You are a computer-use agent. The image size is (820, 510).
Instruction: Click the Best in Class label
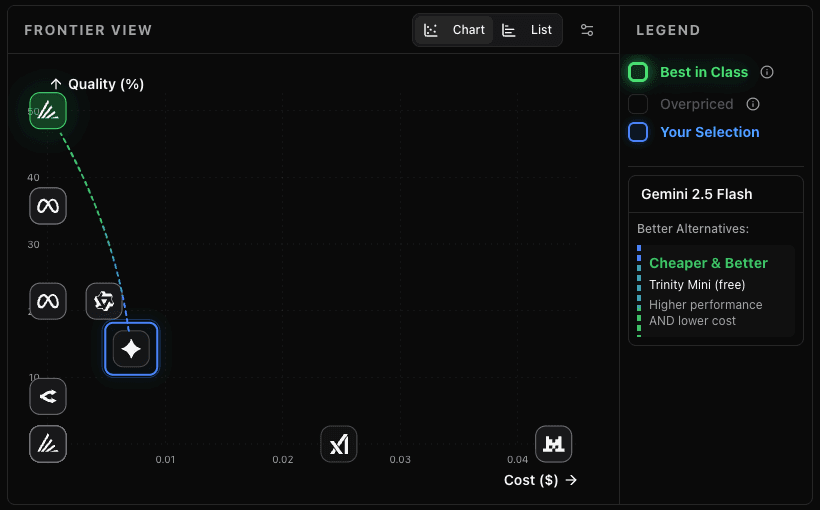tap(704, 72)
